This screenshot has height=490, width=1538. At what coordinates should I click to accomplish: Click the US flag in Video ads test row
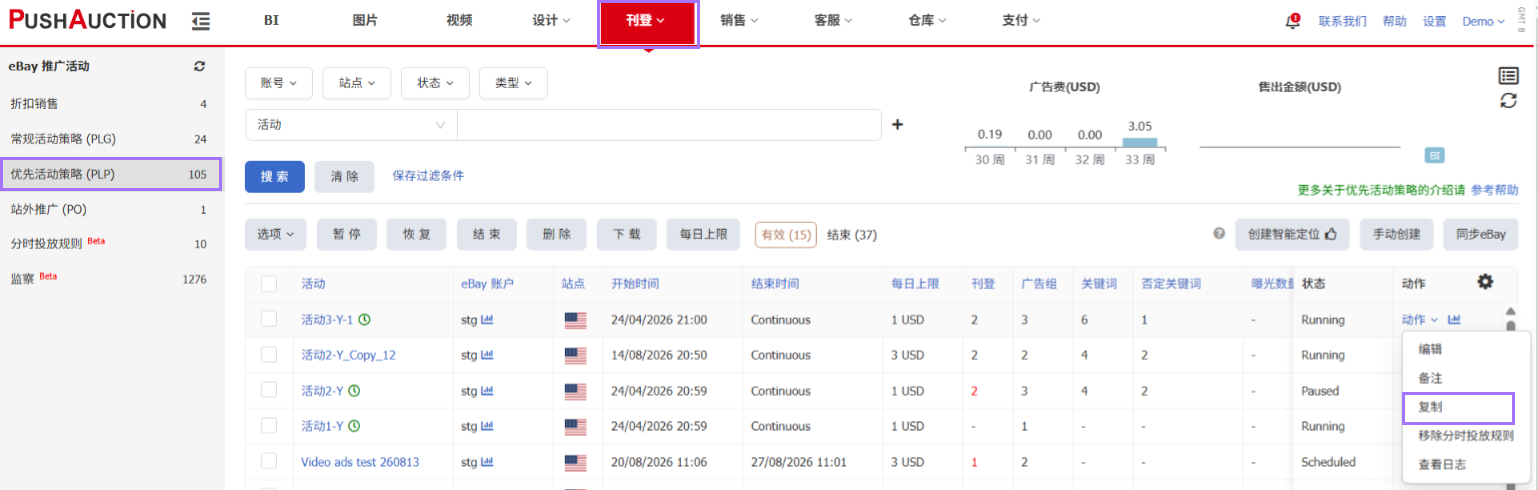[575, 463]
